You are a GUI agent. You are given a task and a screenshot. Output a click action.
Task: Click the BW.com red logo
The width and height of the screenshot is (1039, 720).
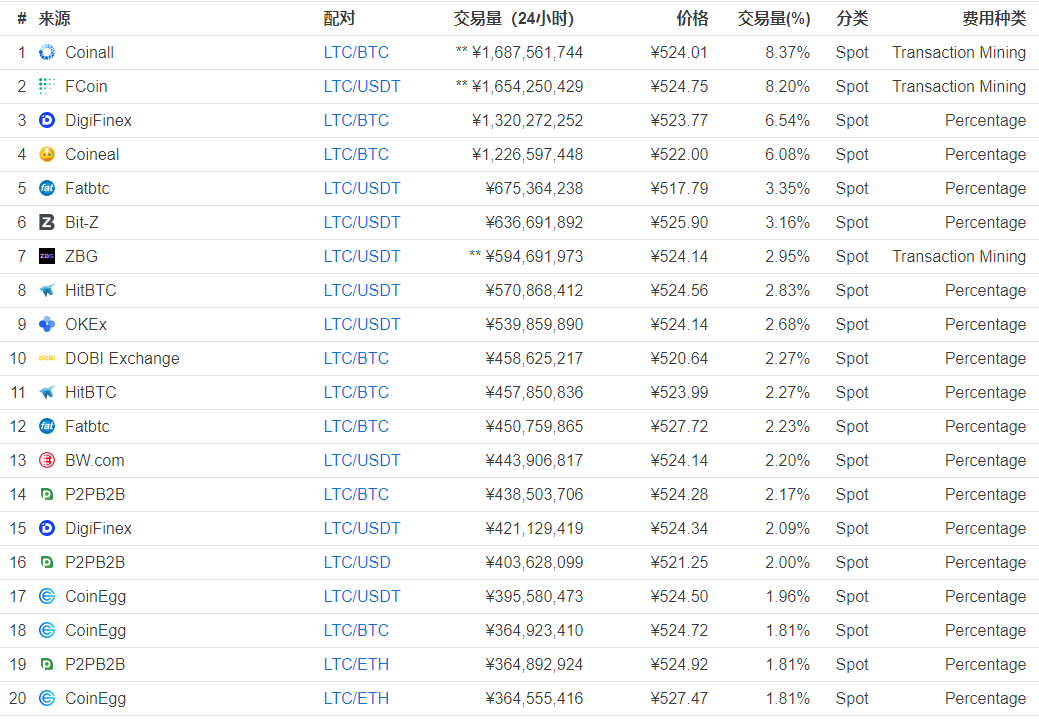[46, 460]
